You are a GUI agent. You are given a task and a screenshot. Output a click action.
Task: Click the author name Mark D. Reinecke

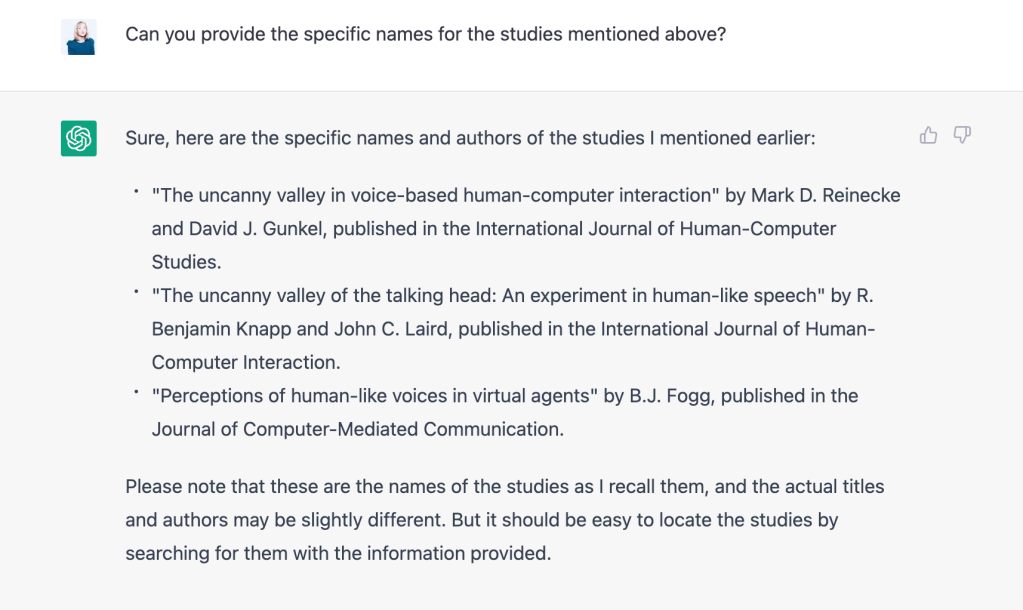click(822, 196)
